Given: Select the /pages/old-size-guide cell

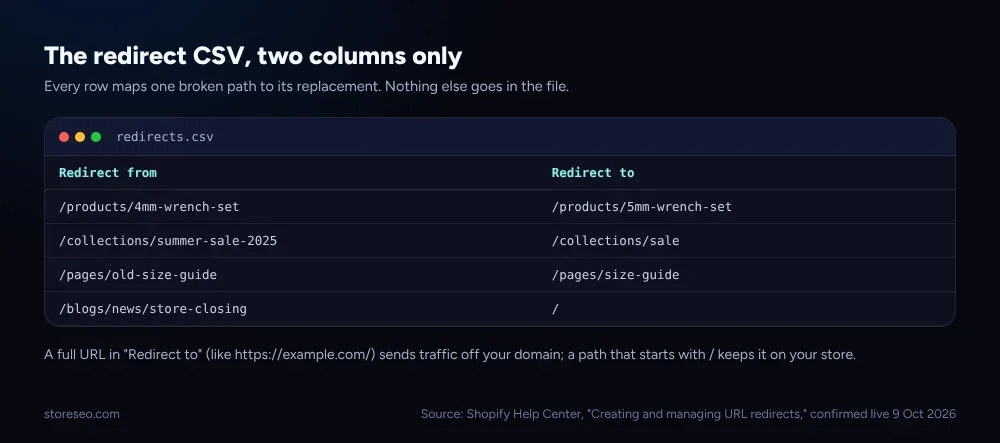Looking at the screenshot, I should pyautogui.click(x=138, y=275).
